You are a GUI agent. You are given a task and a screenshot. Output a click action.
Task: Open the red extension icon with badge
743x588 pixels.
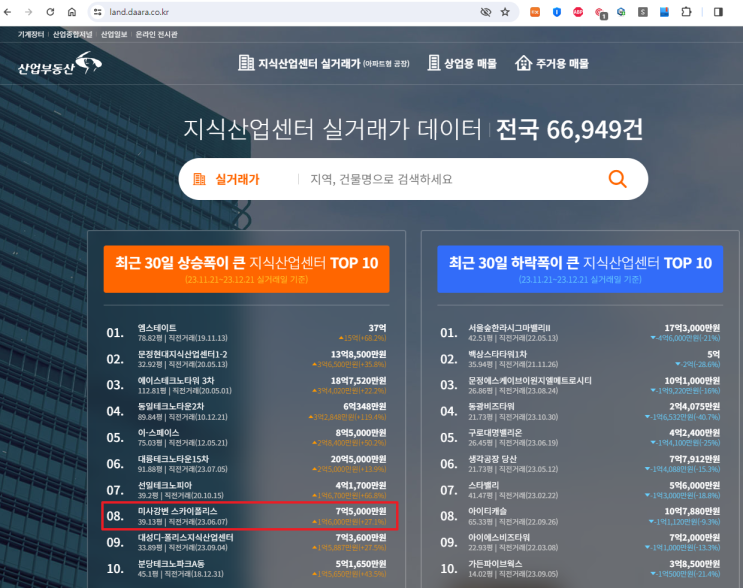coord(600,13)
